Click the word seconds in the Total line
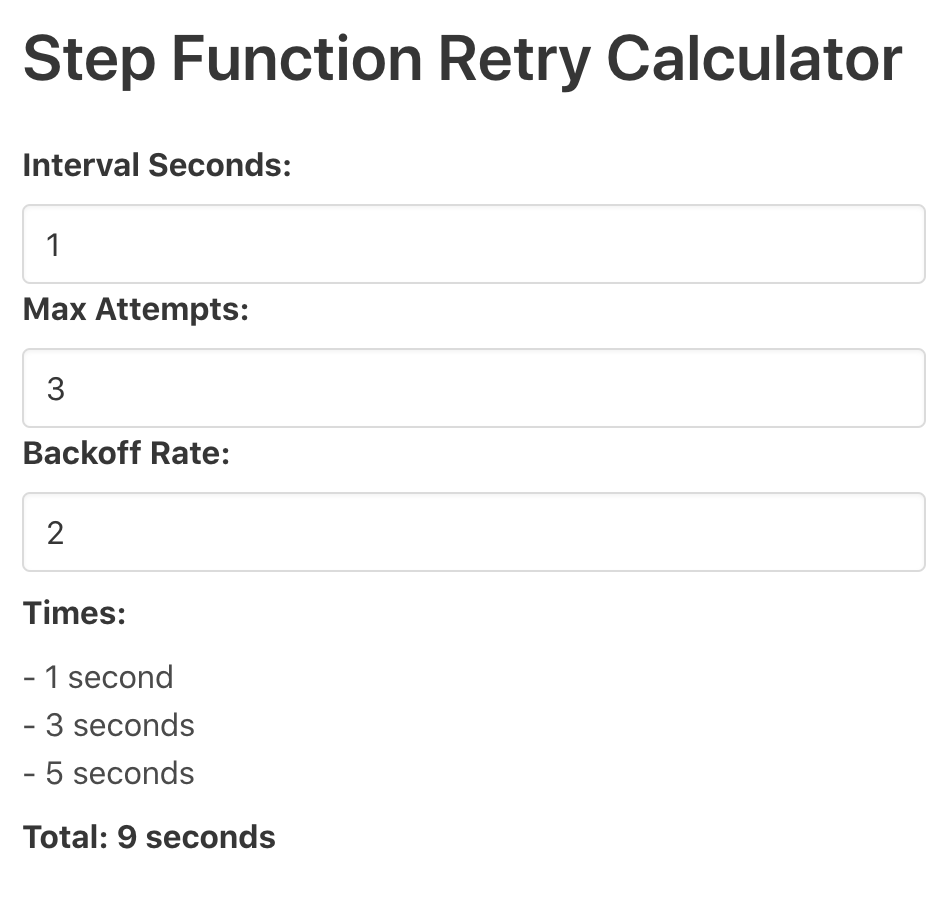948x912 pixels. click(210, 837)
